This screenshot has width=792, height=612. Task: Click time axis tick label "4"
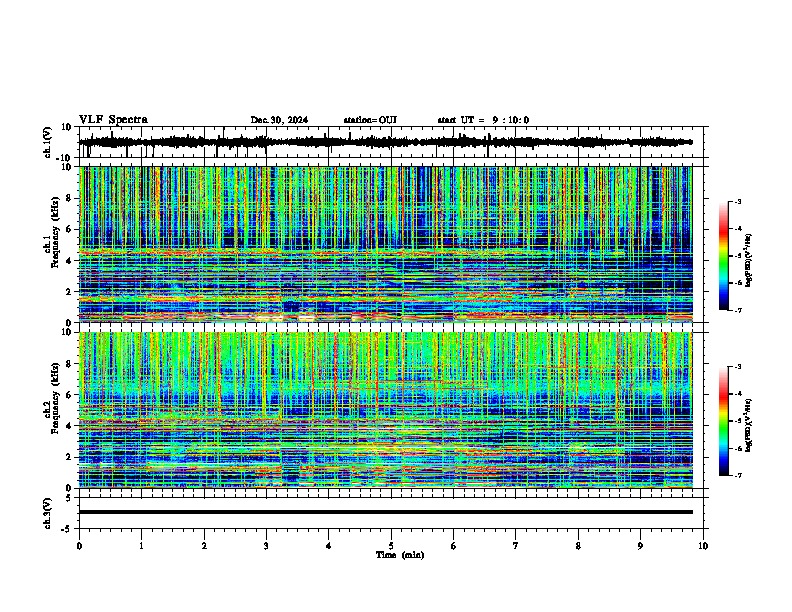click(328, 546)
